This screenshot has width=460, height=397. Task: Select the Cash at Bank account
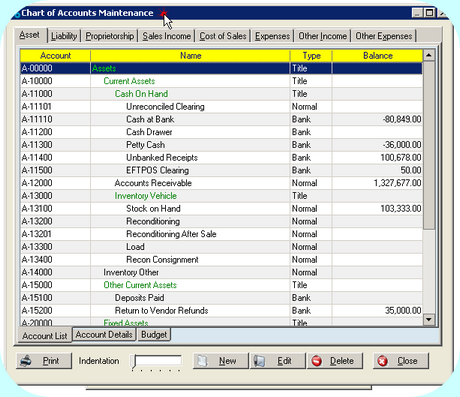[x=221, y=119]
